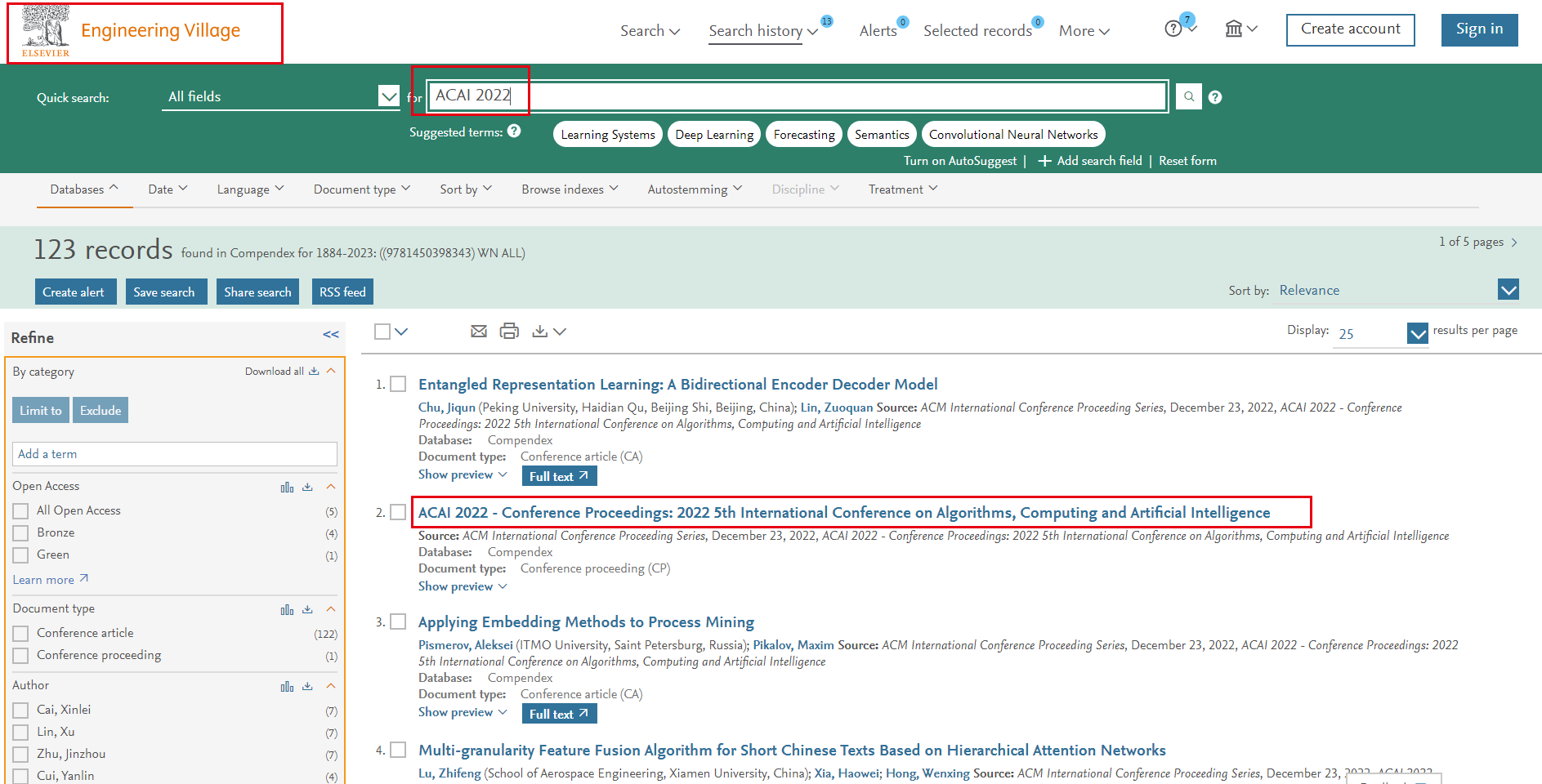Select the Databases tab
This screenshot has width=1542, height=784.
[x=84, y=189]
